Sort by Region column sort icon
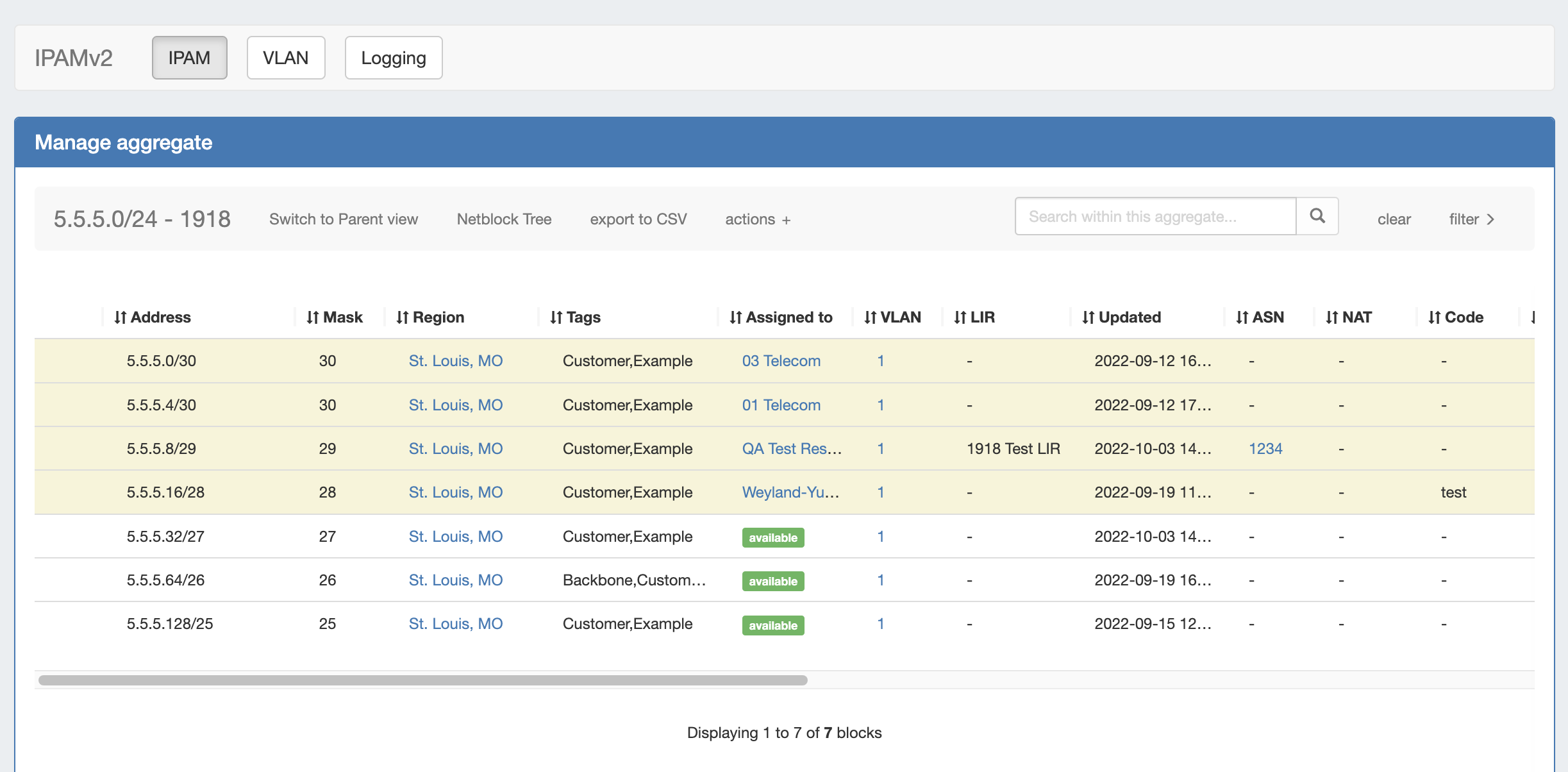Screen dimensions: 1568x772 point(402,317)
